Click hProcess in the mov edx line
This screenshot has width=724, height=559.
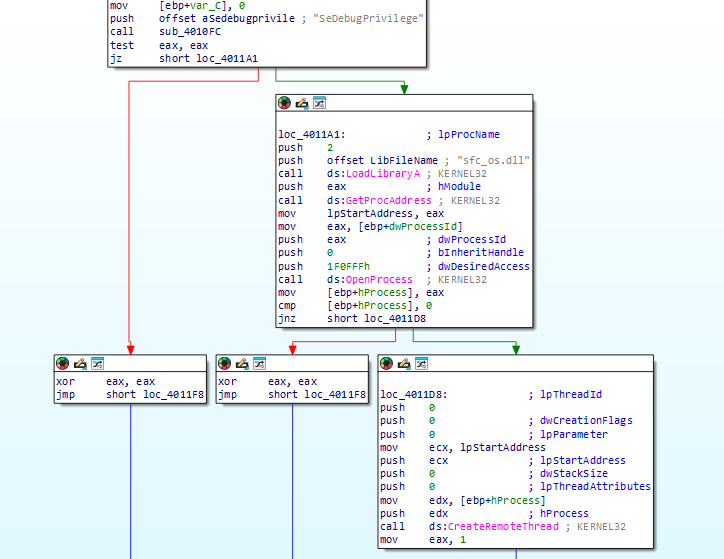click(x=515, y=500)
